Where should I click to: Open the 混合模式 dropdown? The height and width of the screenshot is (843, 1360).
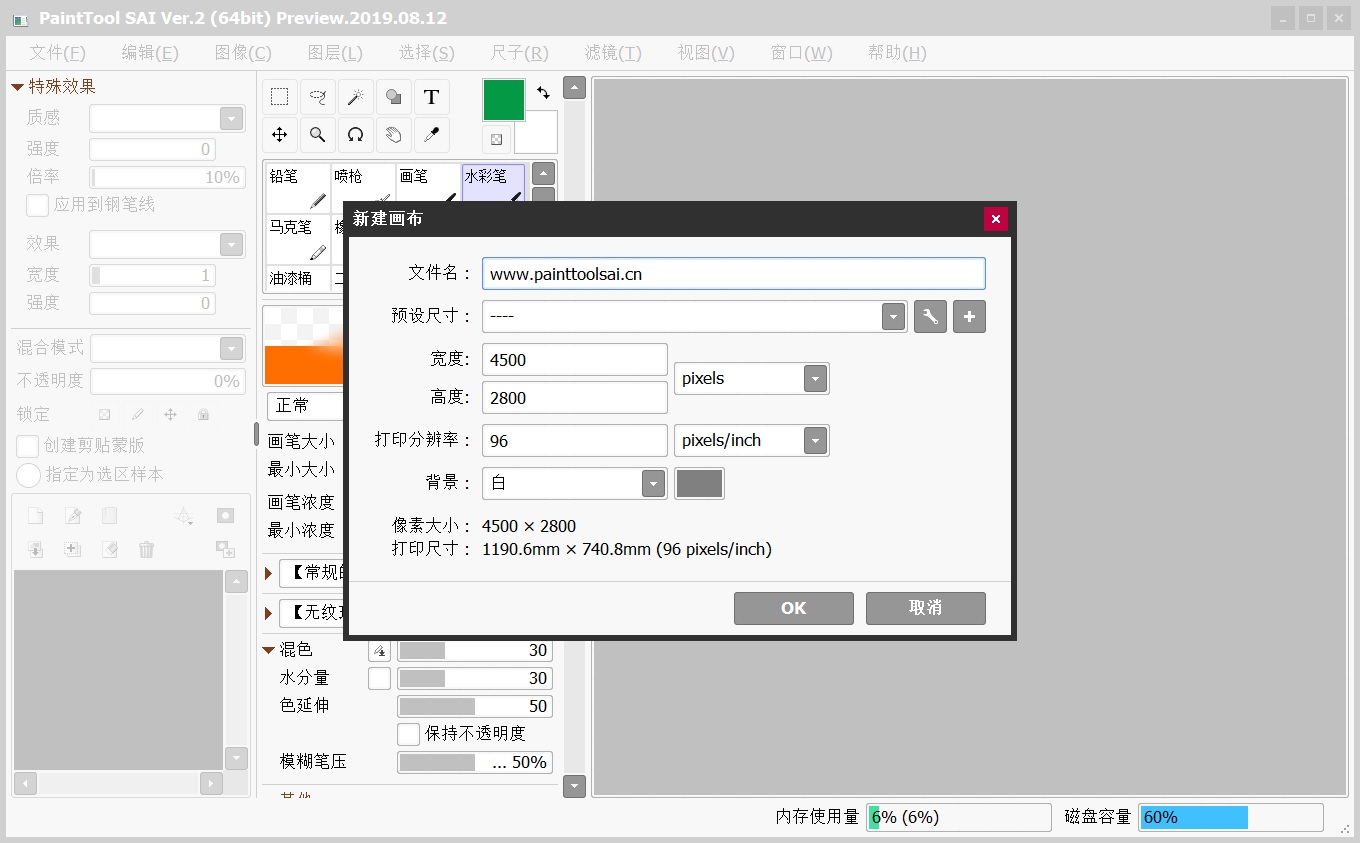232,348
